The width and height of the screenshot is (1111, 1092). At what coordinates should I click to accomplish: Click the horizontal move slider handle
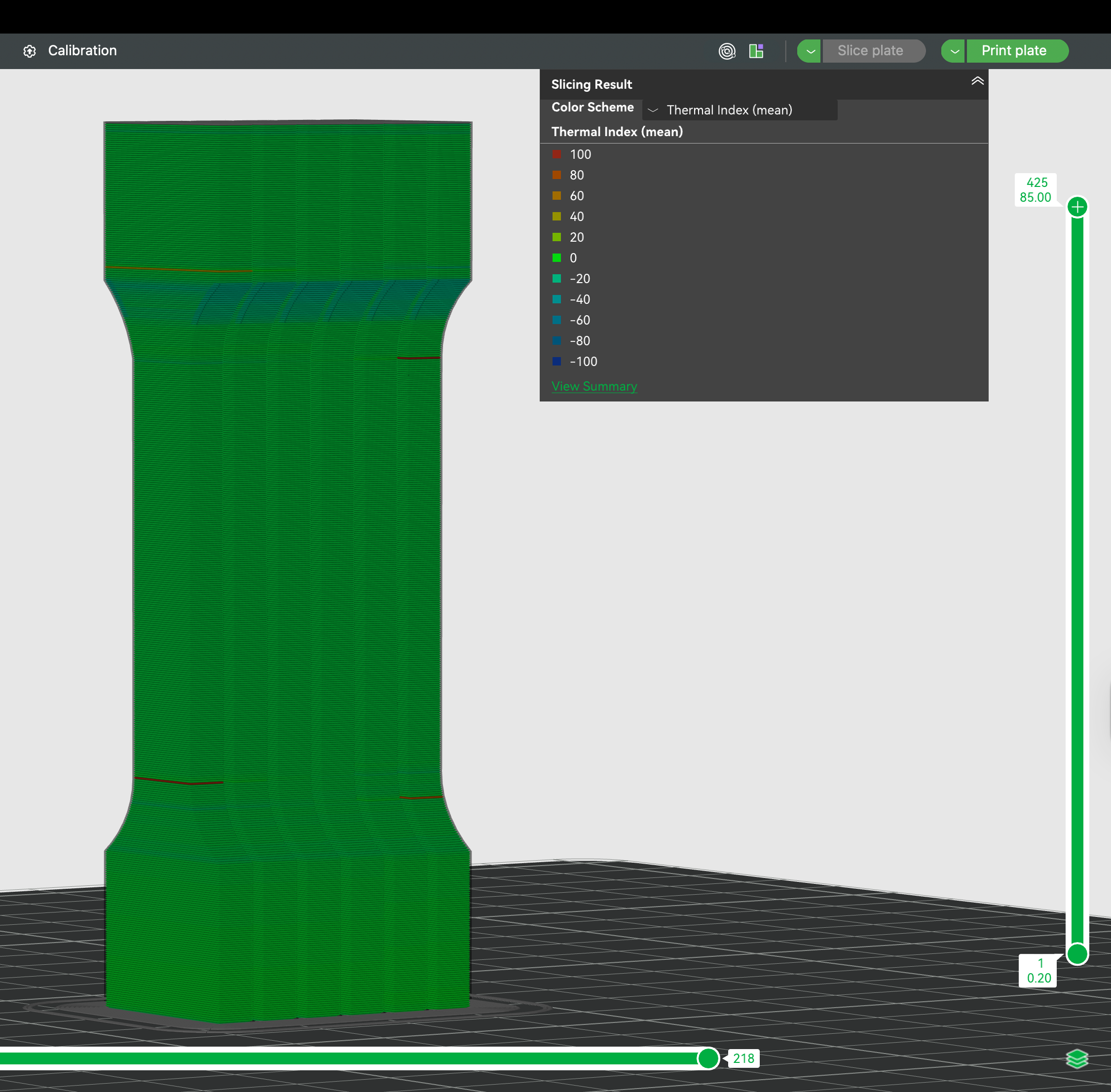708,1058
